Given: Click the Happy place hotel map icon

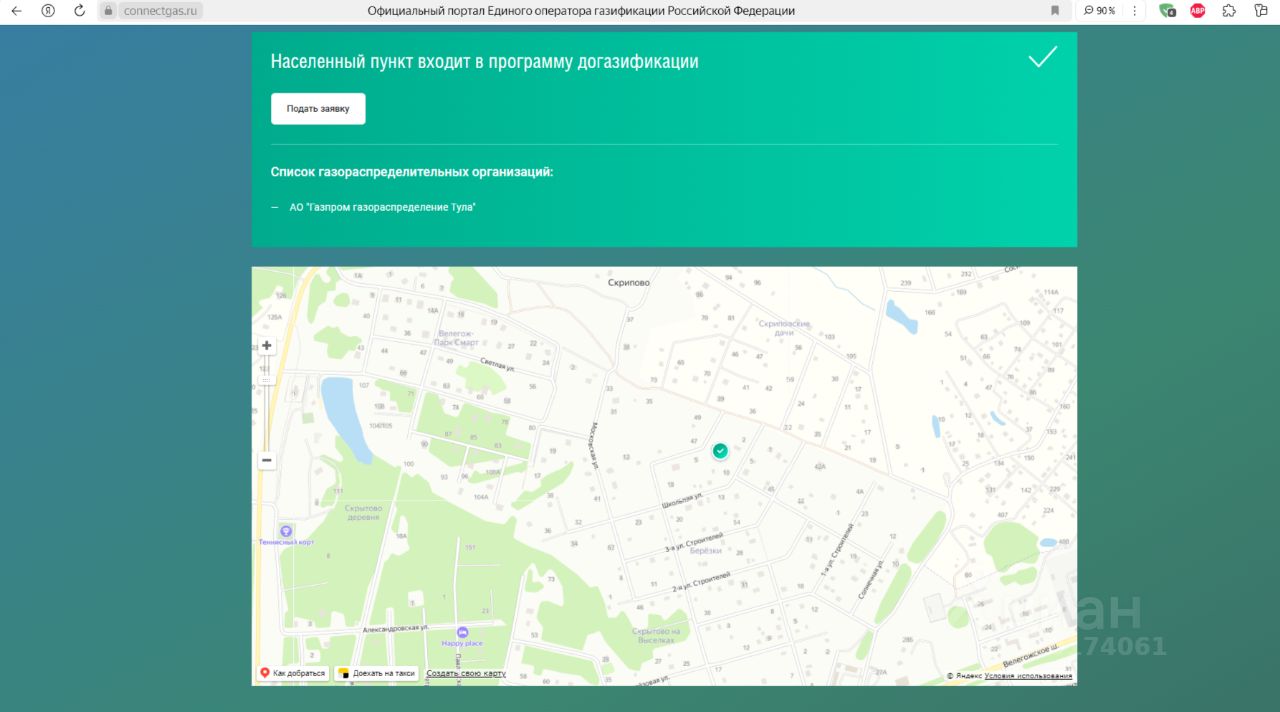Looking at the screenshot, I should 462,632.
